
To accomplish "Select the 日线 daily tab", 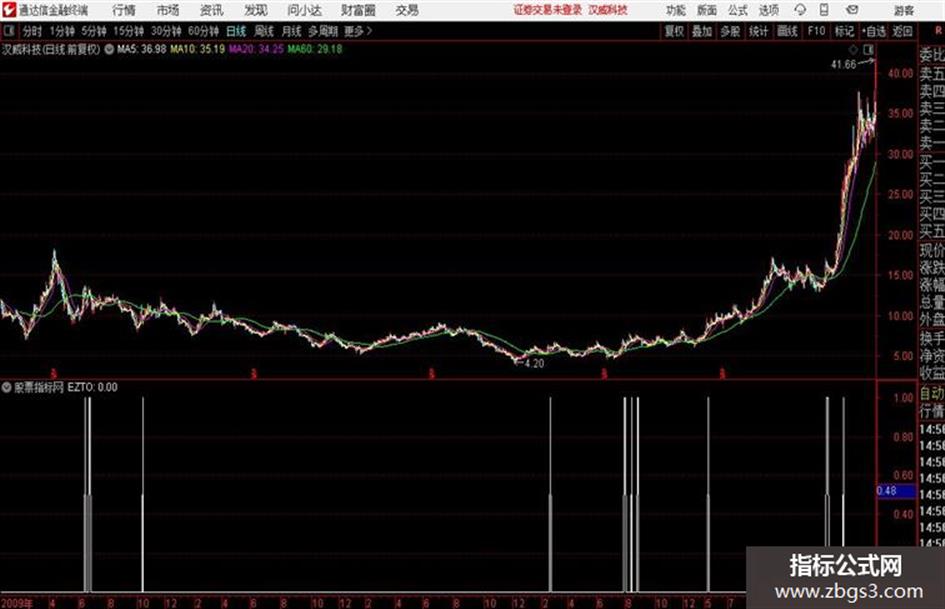I will point(236,31).
